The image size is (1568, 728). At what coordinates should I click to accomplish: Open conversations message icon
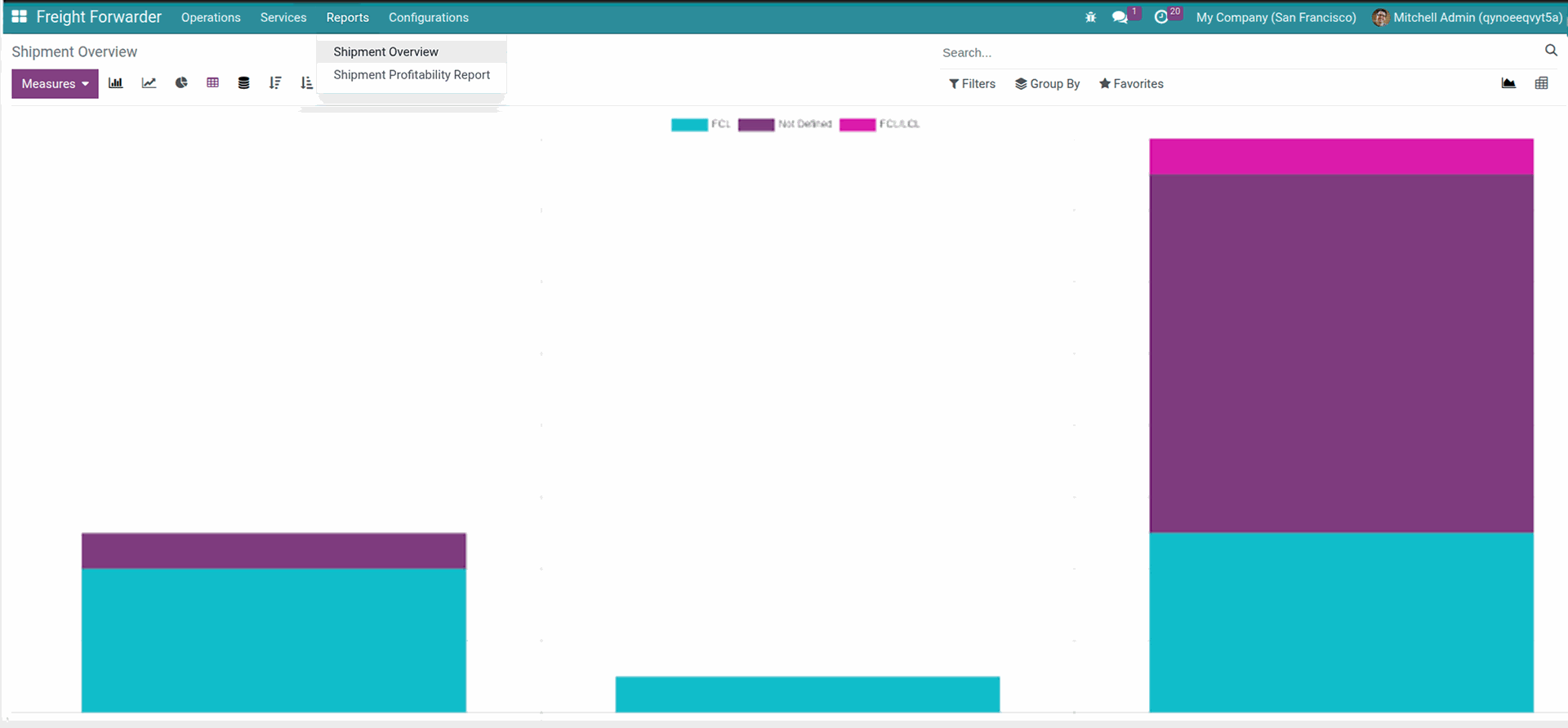(1120, 17)
